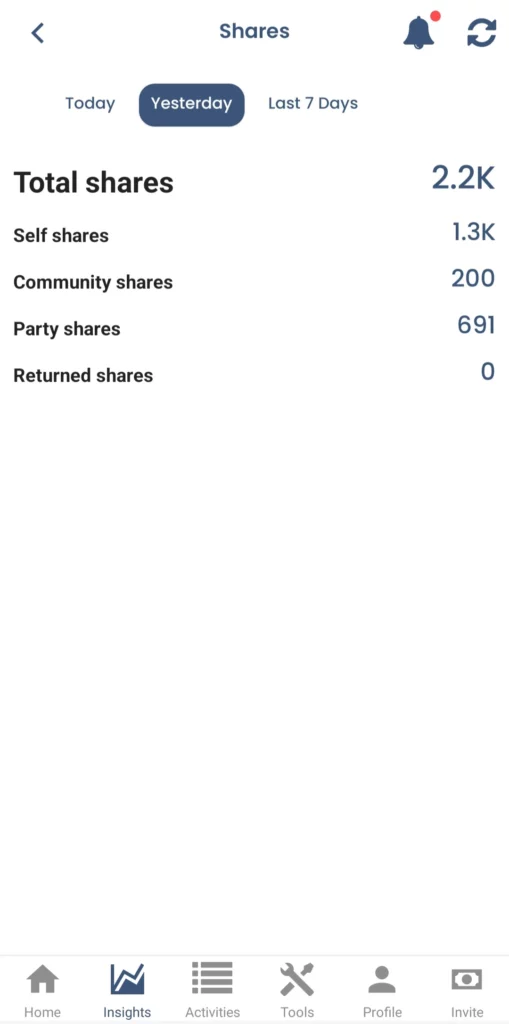Click the 2.2K total shares value
Image resolution: width=509 pixels, height=1024 pixels.
463,178
